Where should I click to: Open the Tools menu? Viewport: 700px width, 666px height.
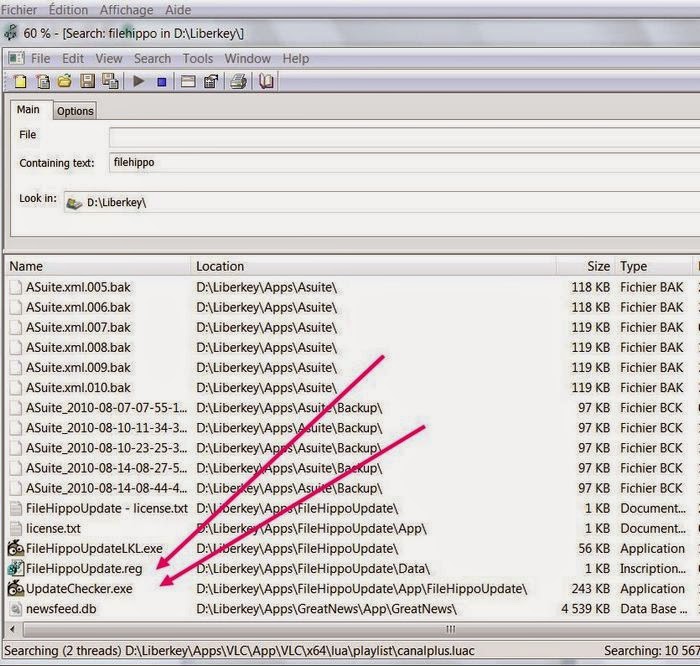point(198,58)
